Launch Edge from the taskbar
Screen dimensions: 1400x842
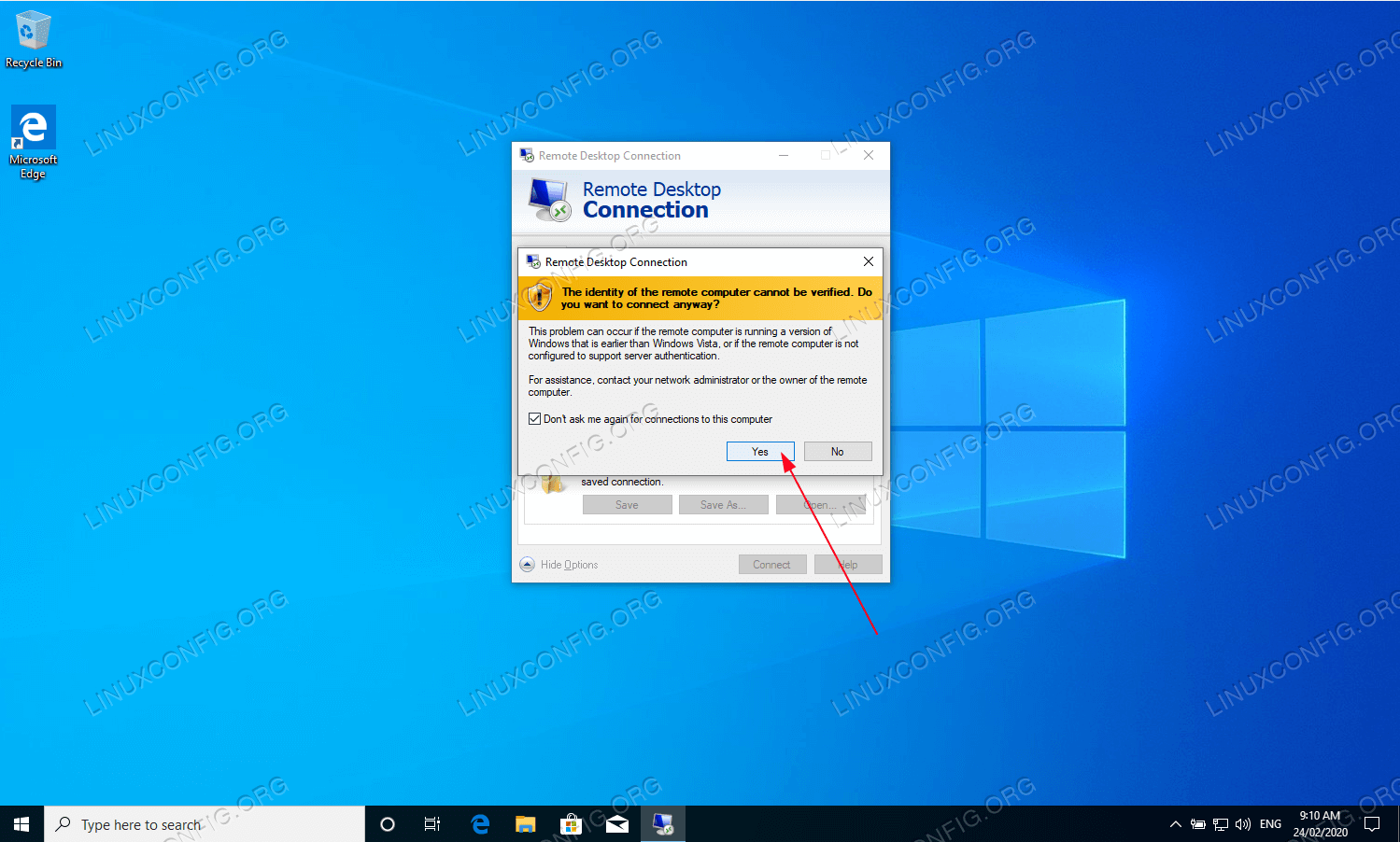tap(480, 824)
